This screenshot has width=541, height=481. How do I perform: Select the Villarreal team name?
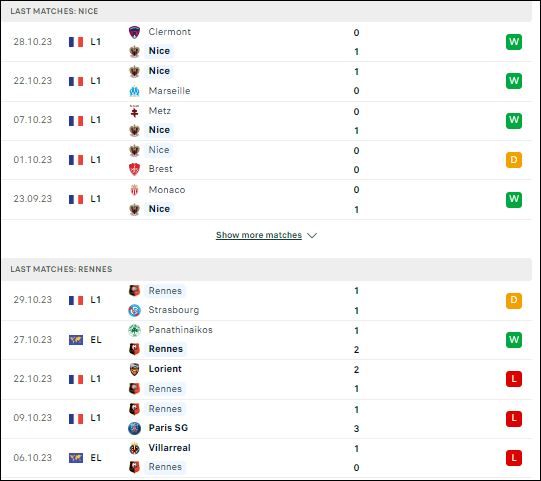pos(169,448)
